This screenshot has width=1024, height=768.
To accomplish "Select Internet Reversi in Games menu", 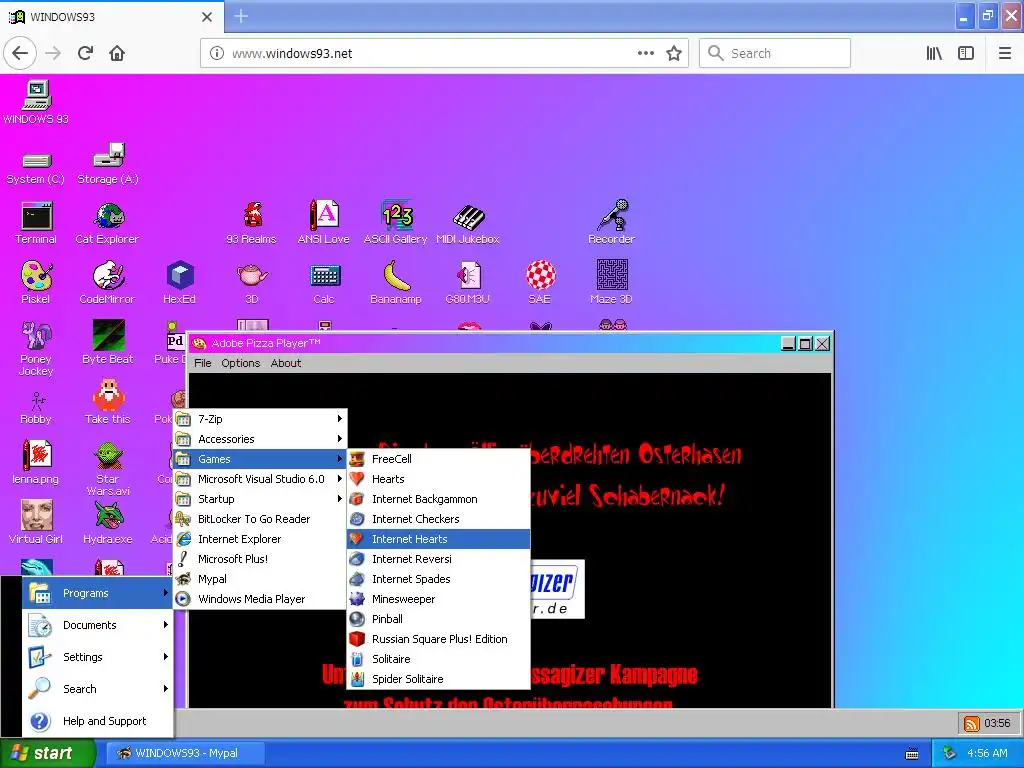I will pos(438,559).
